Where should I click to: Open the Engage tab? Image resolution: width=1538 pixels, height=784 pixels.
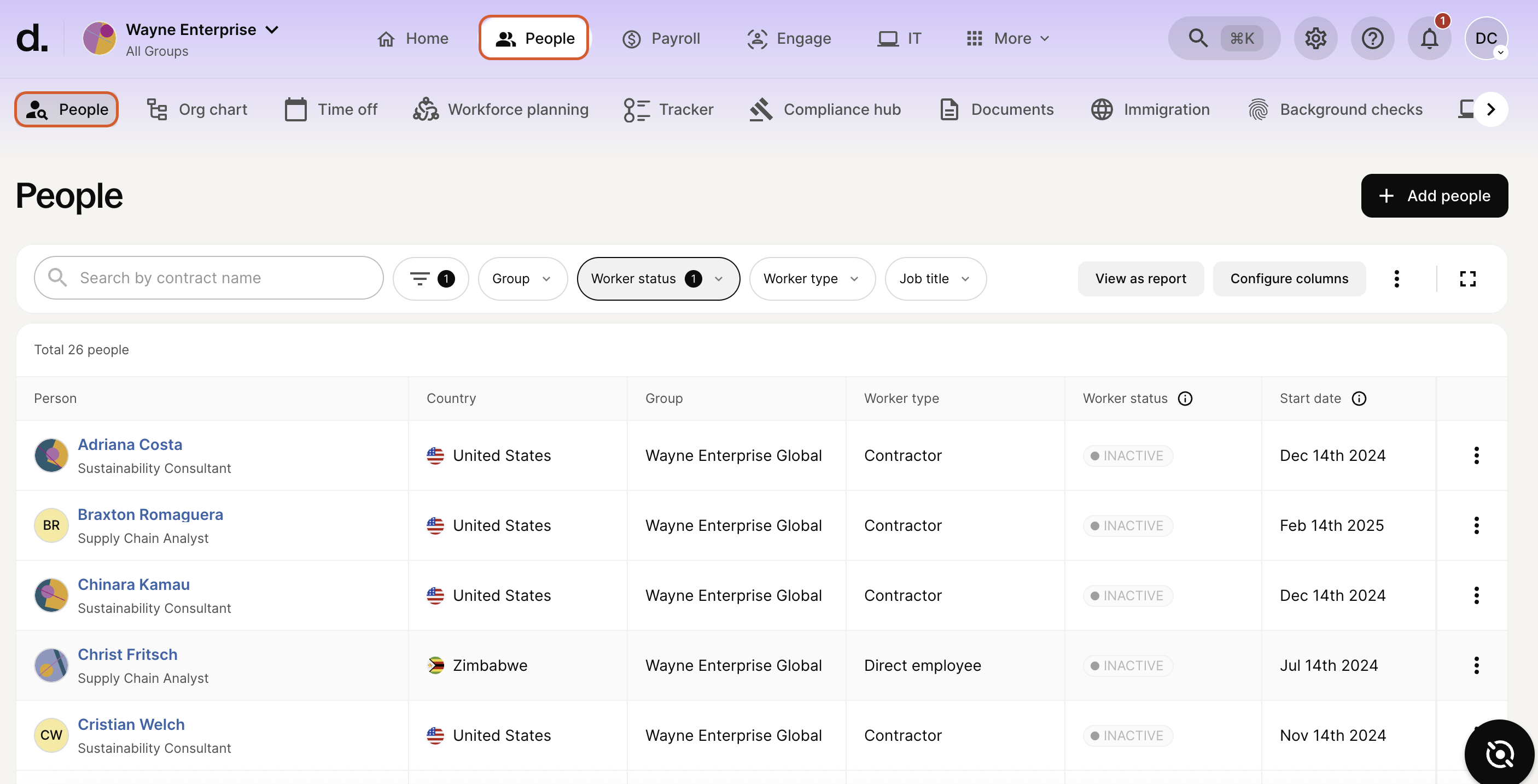click(x=789, y=38)
